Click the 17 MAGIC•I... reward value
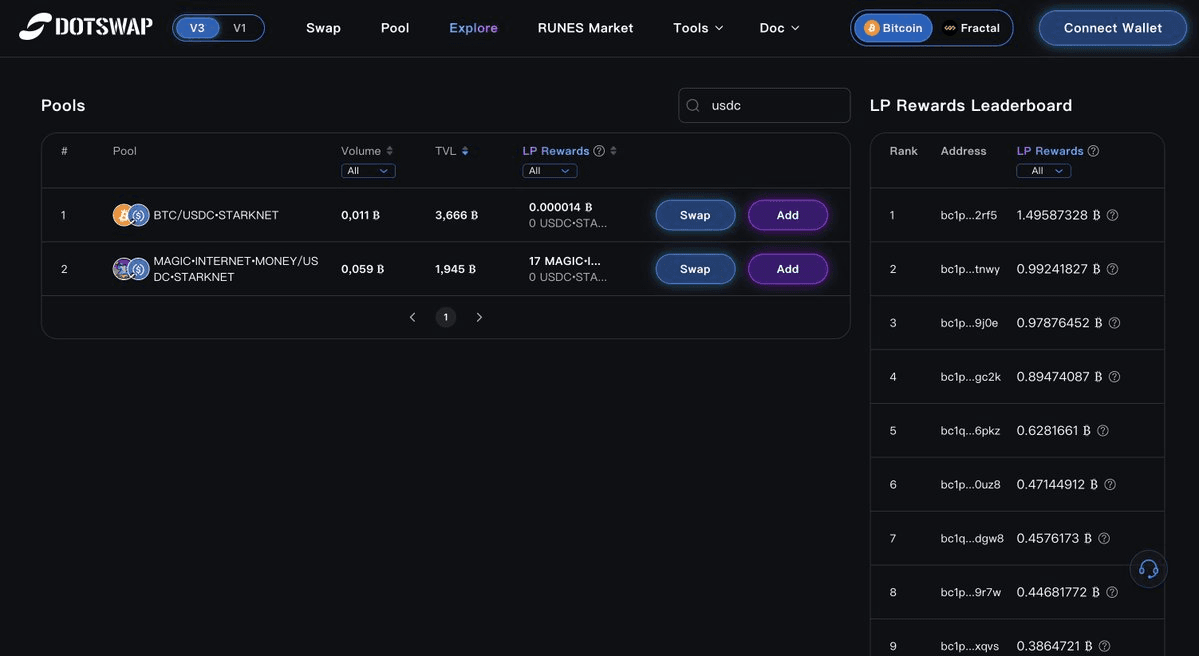The height and width of the screenshot is (656, 1199). [x=564, y=261]
